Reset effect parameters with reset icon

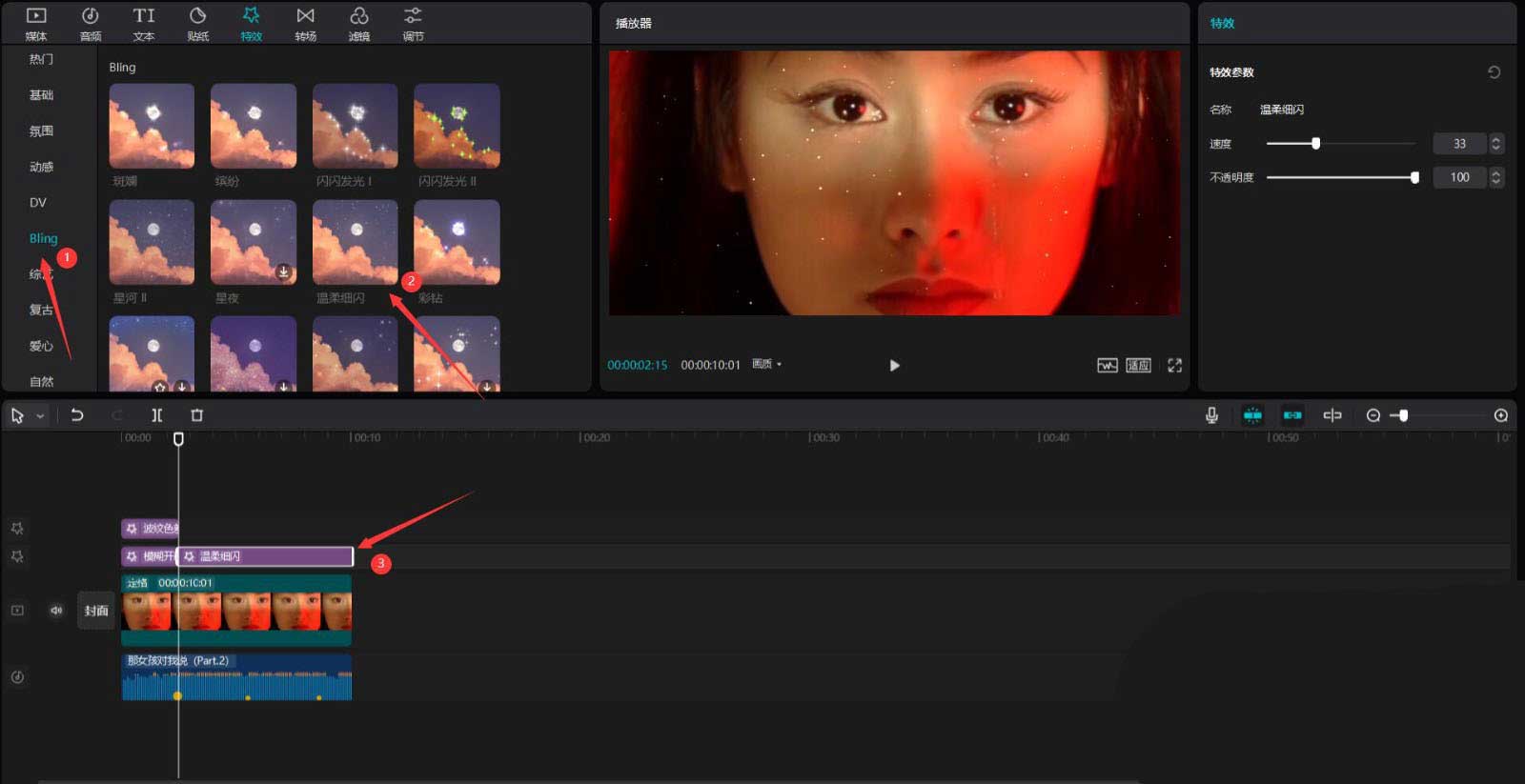1494,72
